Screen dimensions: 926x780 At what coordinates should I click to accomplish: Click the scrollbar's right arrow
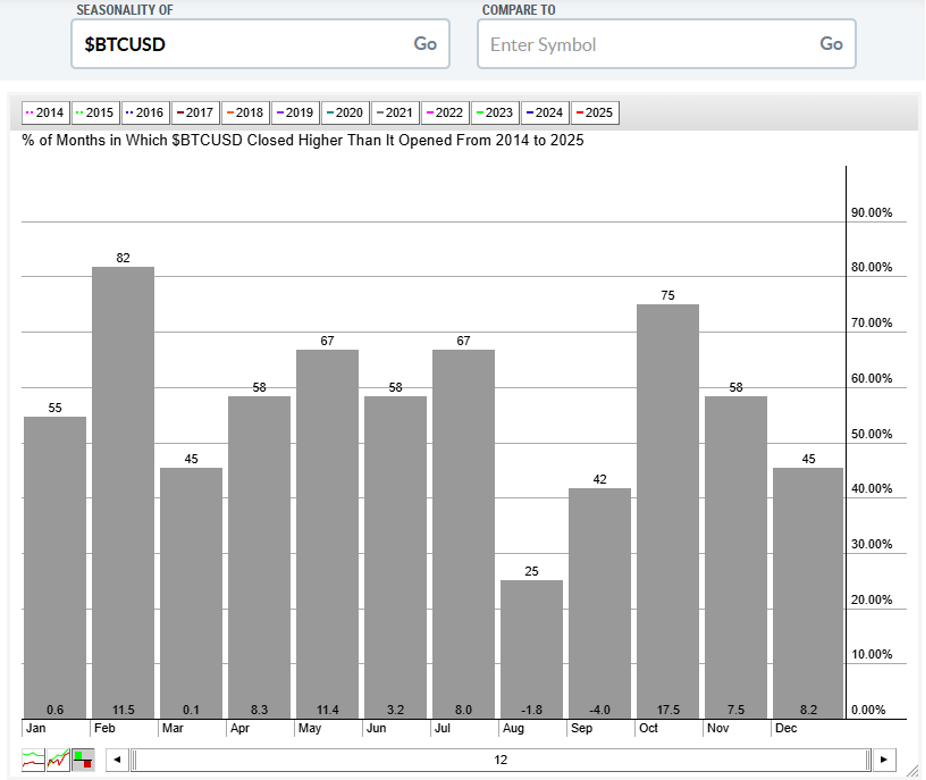coord(884,760)
